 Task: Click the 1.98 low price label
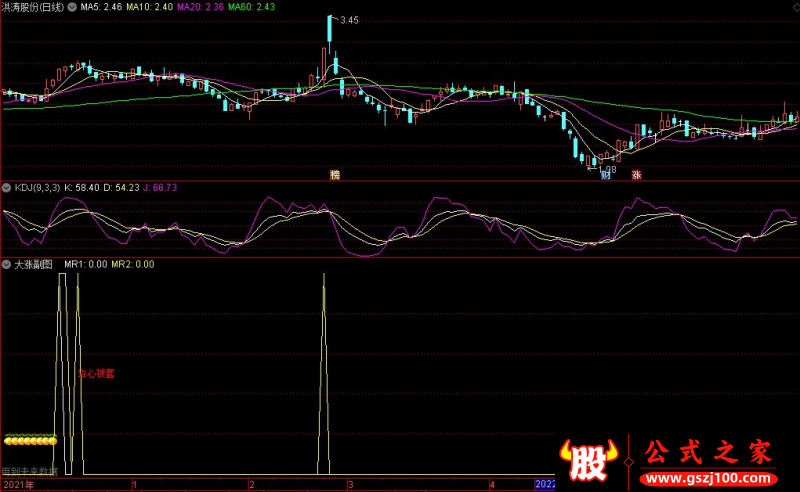pos(607,169)
